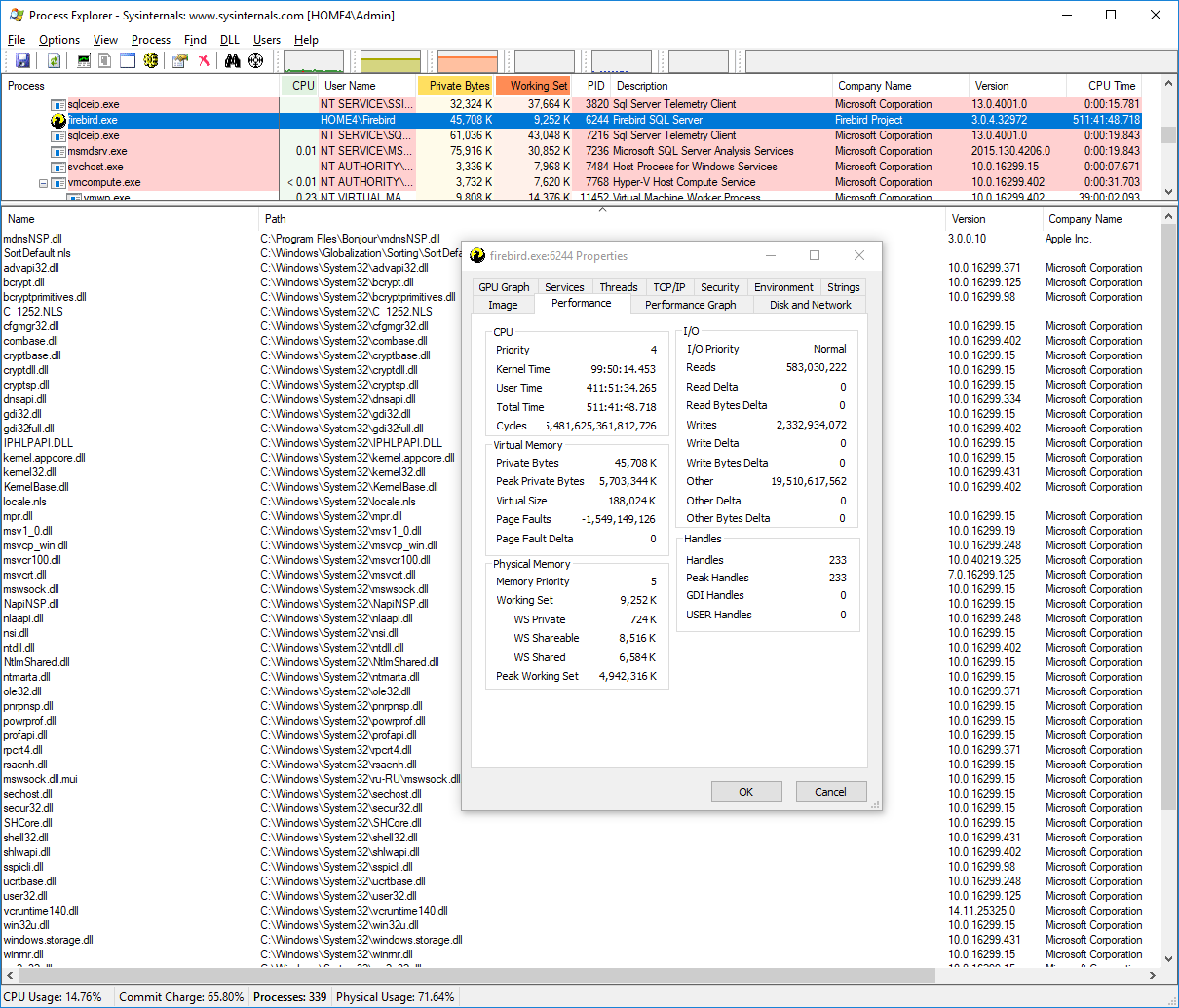This screenshot has height=1008, width=1179.
Task: Open System Information toolbar icon
Action: [84, 61]
